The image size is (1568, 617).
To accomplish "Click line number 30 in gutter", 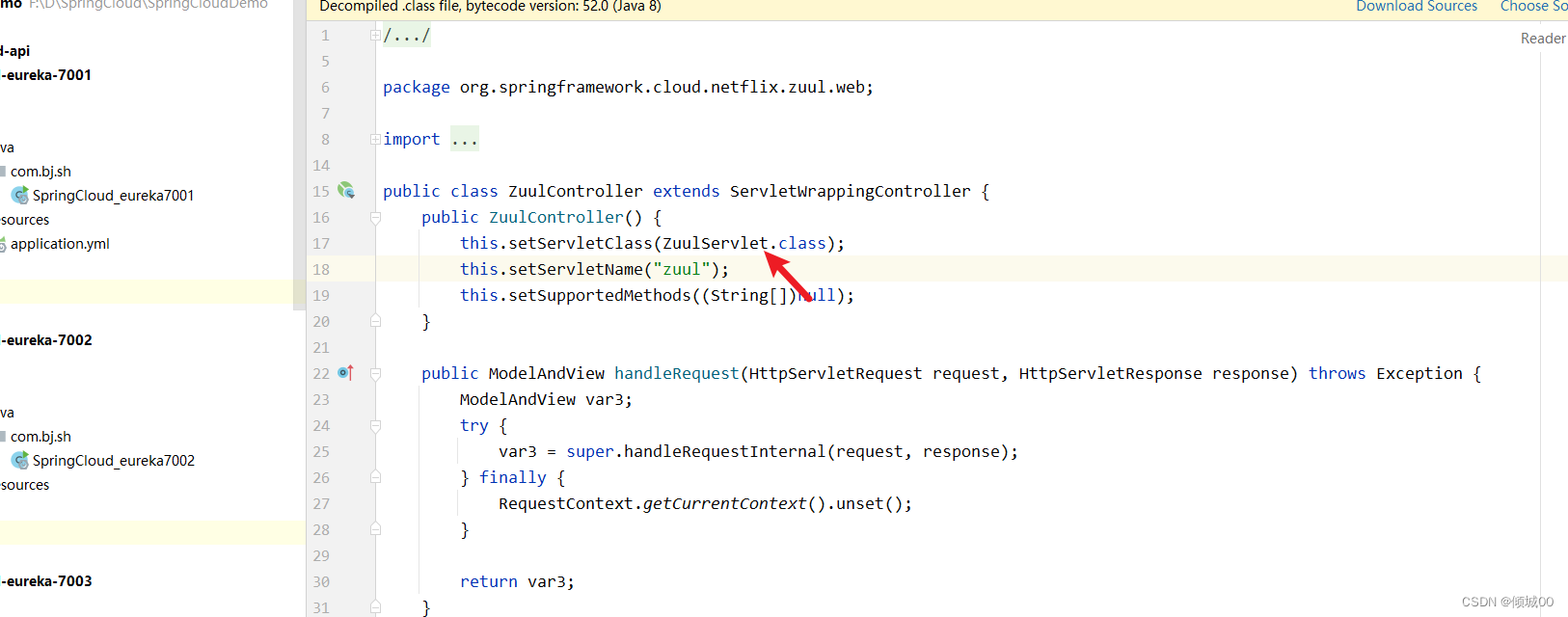I will tap(321, 582).
